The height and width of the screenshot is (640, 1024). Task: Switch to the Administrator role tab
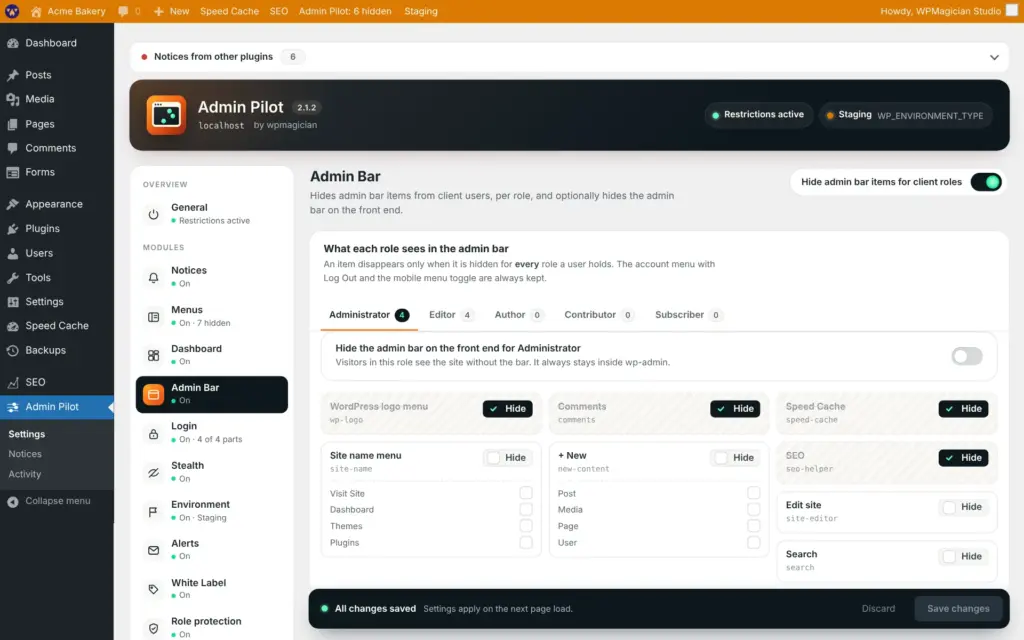(369, 315)
